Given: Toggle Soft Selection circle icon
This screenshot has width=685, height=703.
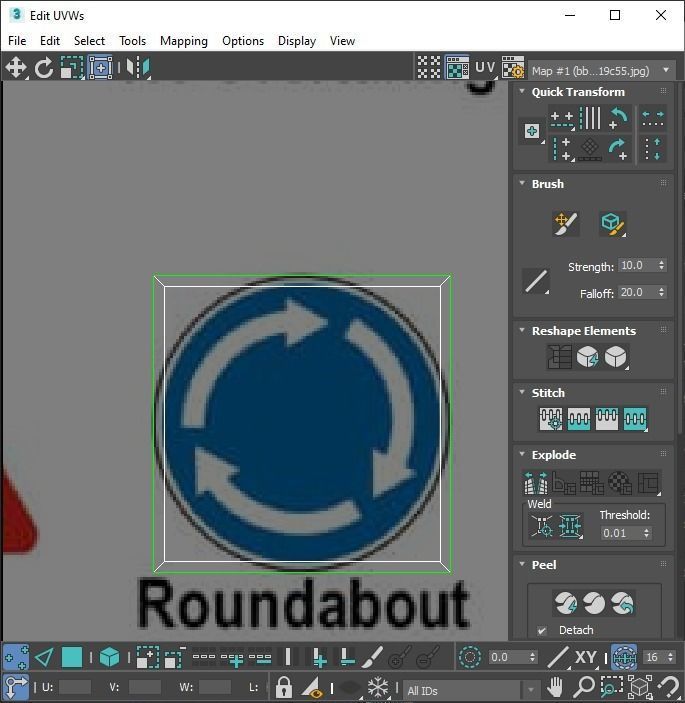Looking at the screenshot, I should coord(470,657).
